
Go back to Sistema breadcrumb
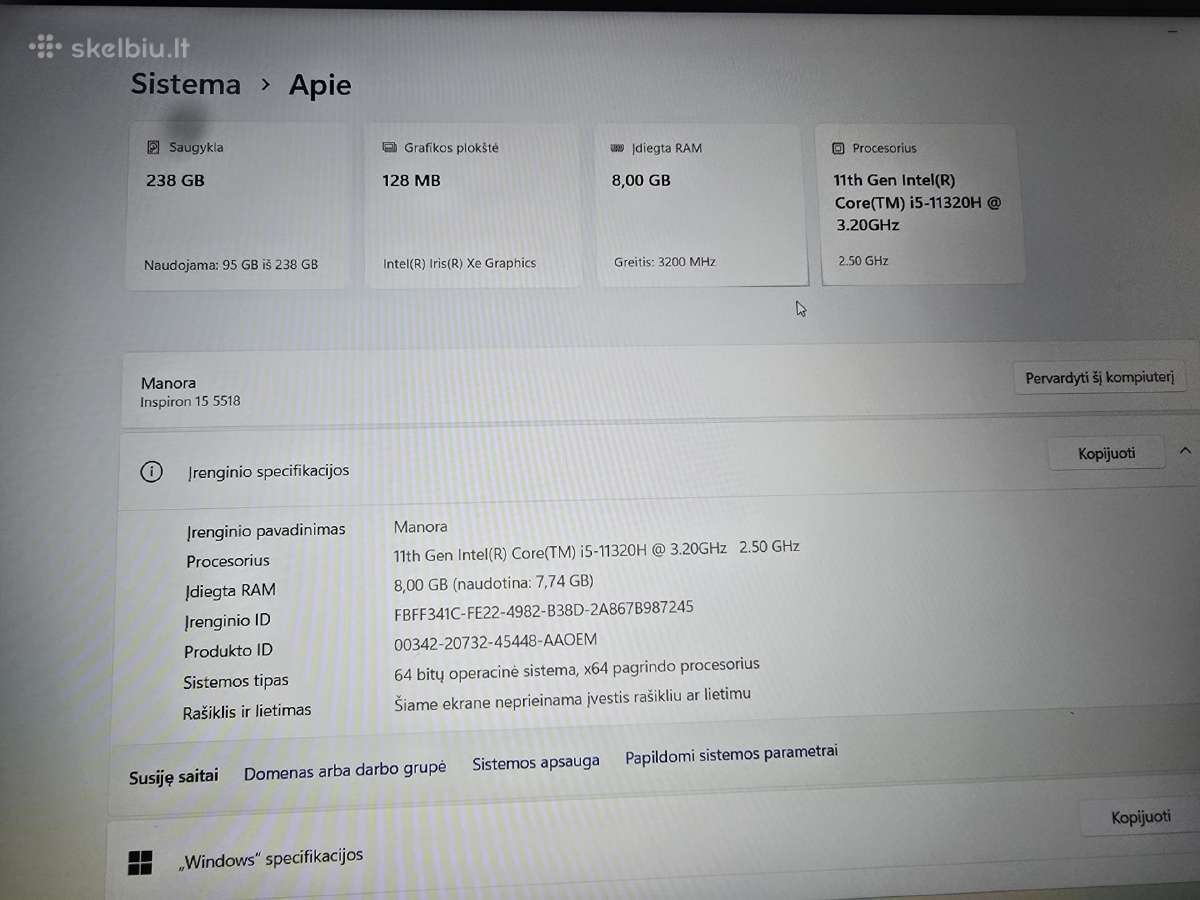pos(186,84)
